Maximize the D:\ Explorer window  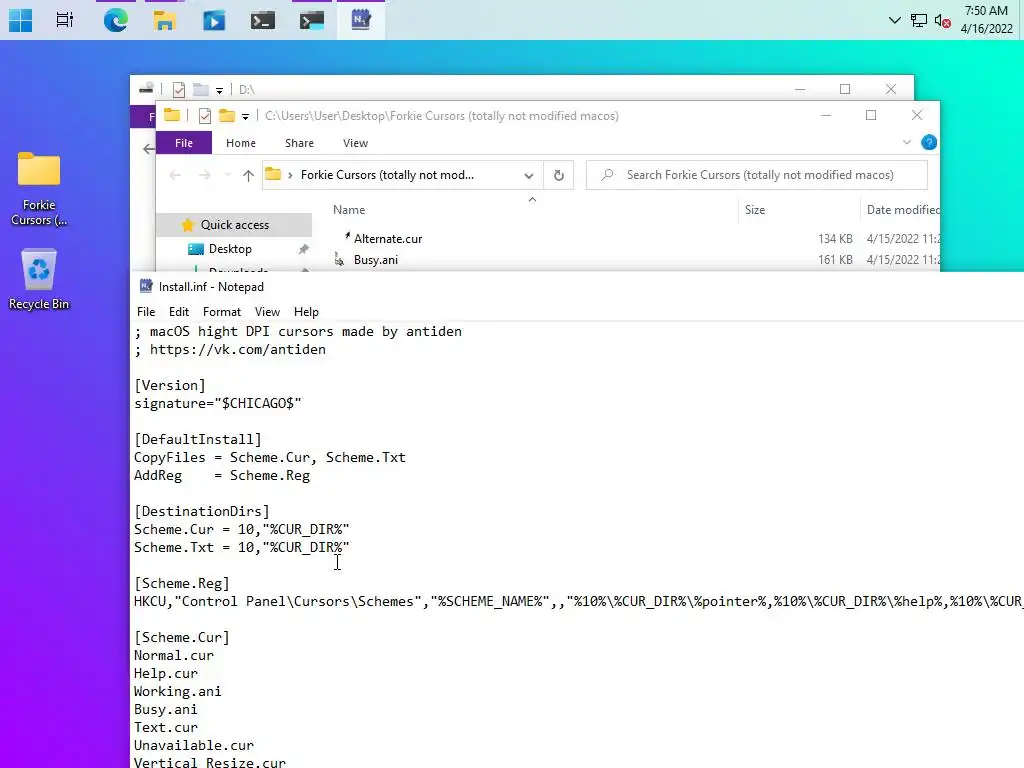(x=844, y=89)
